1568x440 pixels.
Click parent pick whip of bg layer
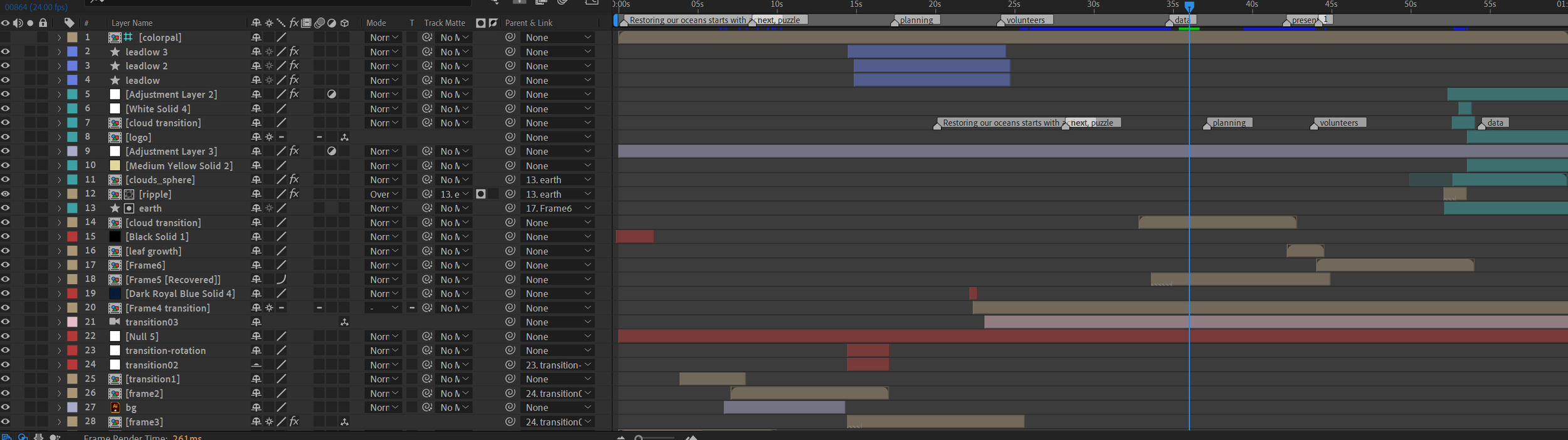pyautogui.click(x=510, y=407)
